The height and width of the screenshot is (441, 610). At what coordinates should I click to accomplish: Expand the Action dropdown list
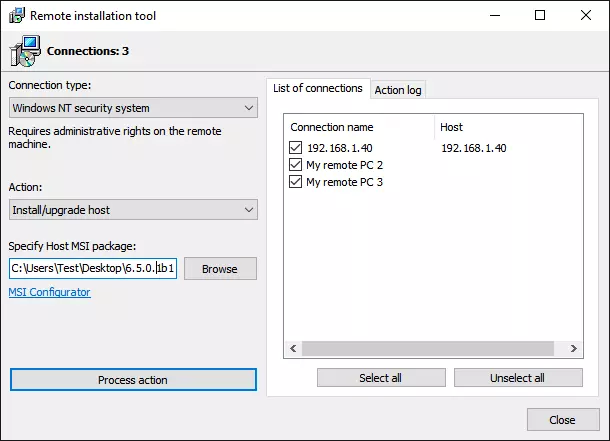coord(133,210)
